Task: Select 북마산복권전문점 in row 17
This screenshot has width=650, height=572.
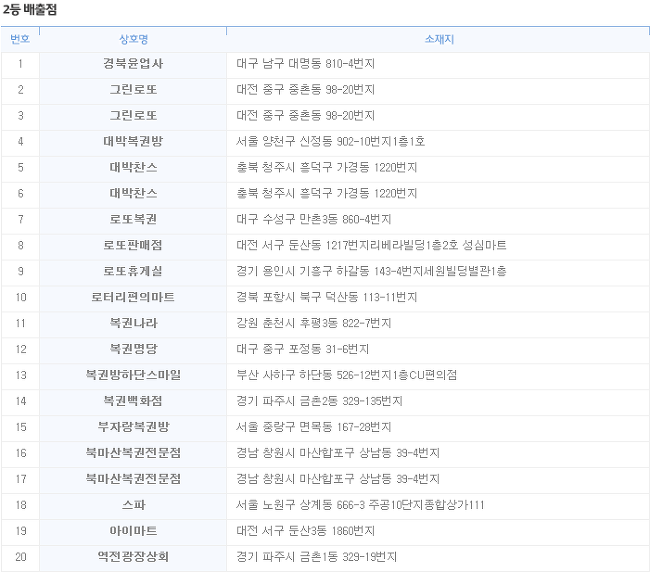Action: 133,479
